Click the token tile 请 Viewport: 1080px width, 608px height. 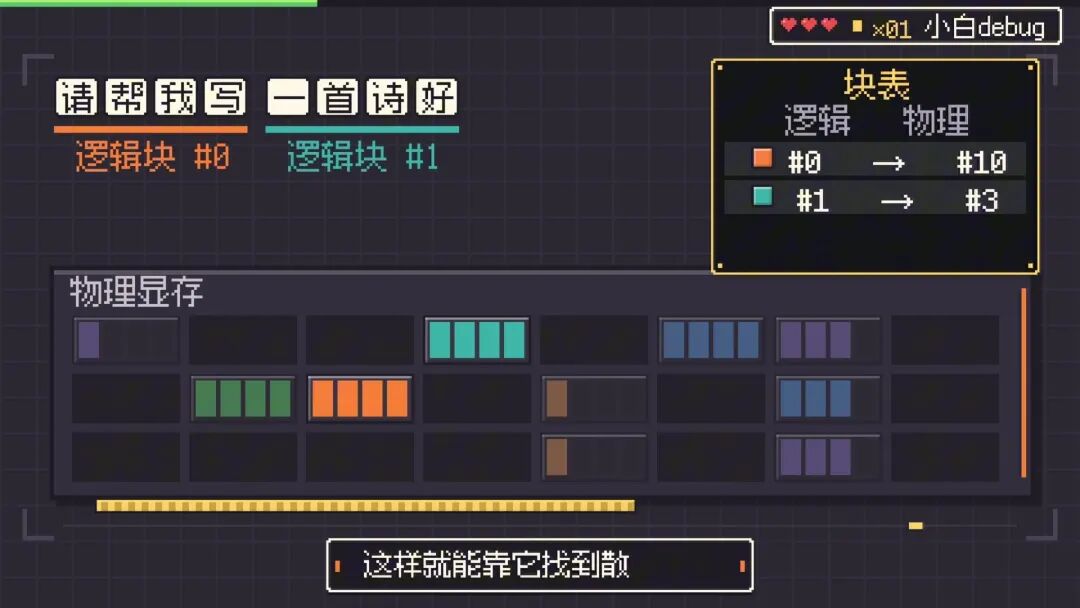76,97
